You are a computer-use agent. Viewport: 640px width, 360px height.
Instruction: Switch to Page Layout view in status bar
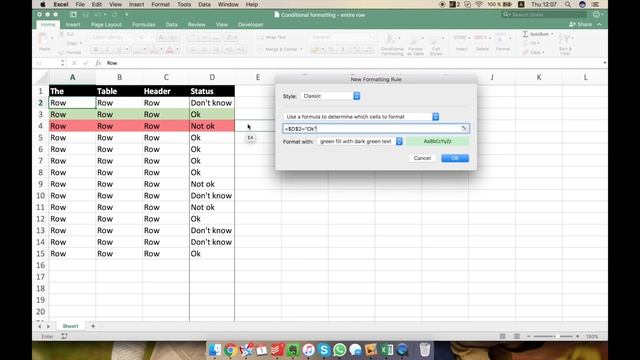(x=517, y=336)
